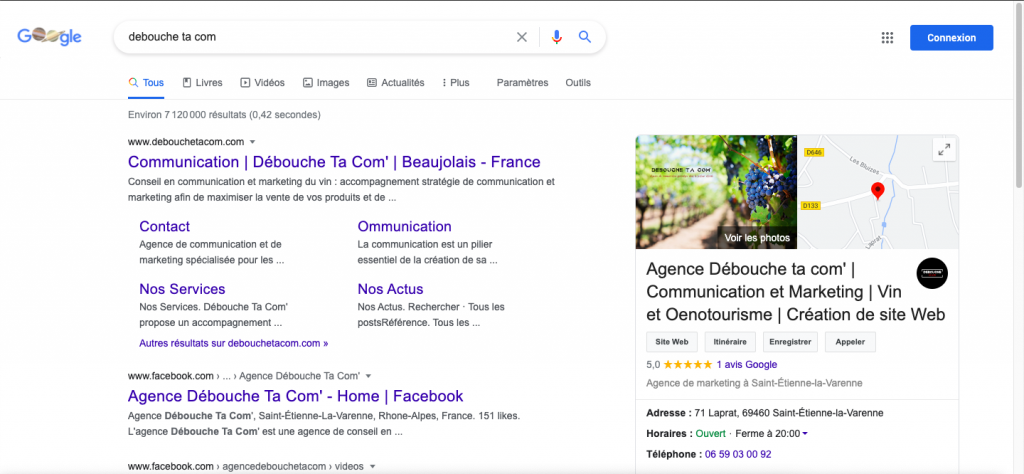Click the Itinéraire button

point(730,342)
